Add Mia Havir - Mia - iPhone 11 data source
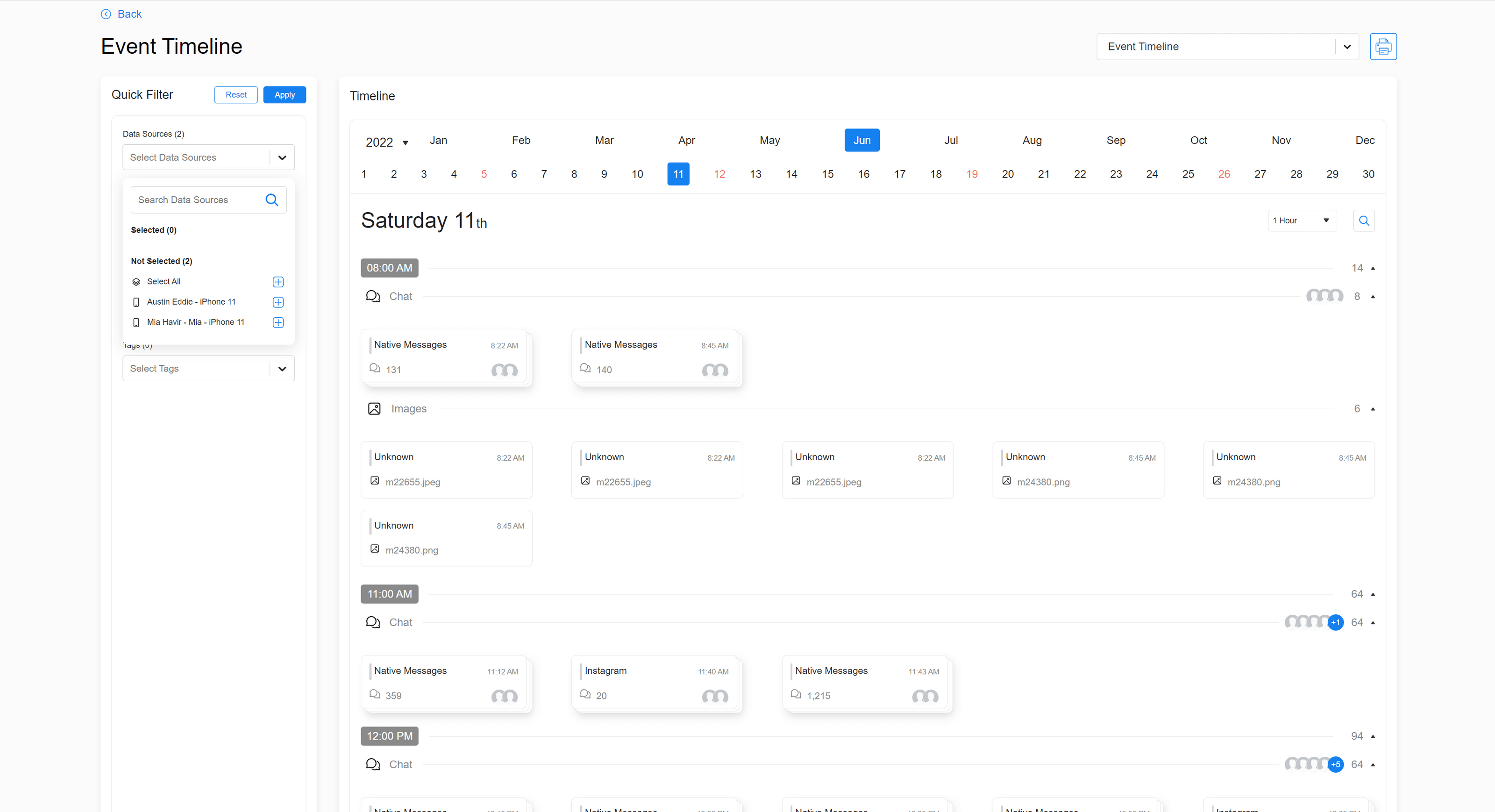 point(278,322)
